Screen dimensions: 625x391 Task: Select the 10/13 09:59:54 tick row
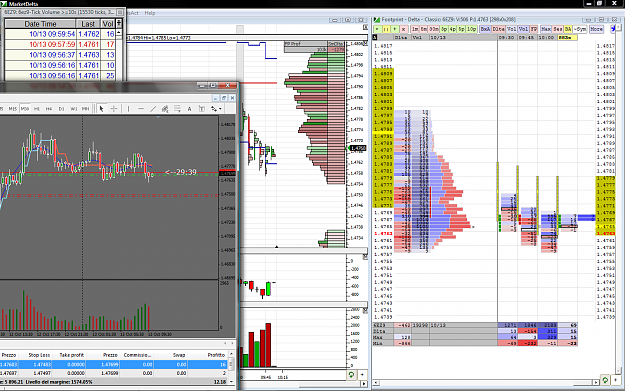[60, 34]
